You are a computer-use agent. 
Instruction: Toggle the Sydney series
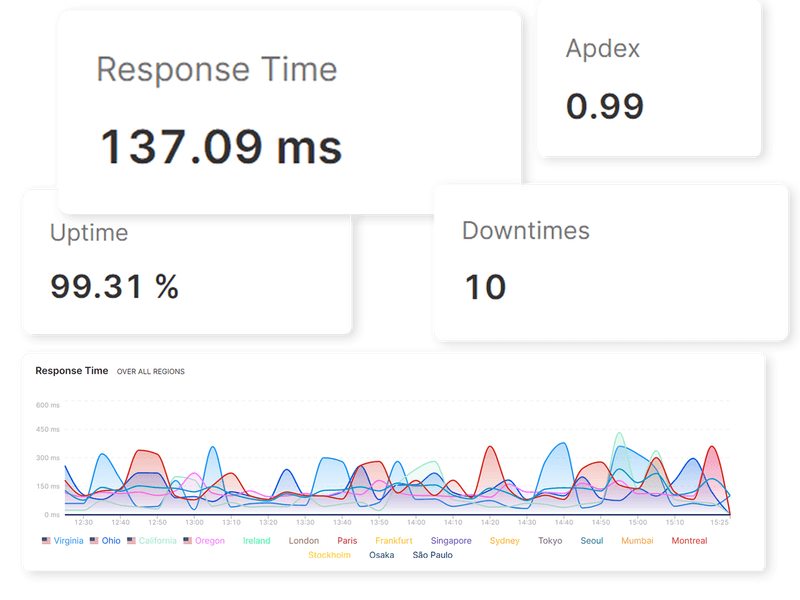(505, 541)
